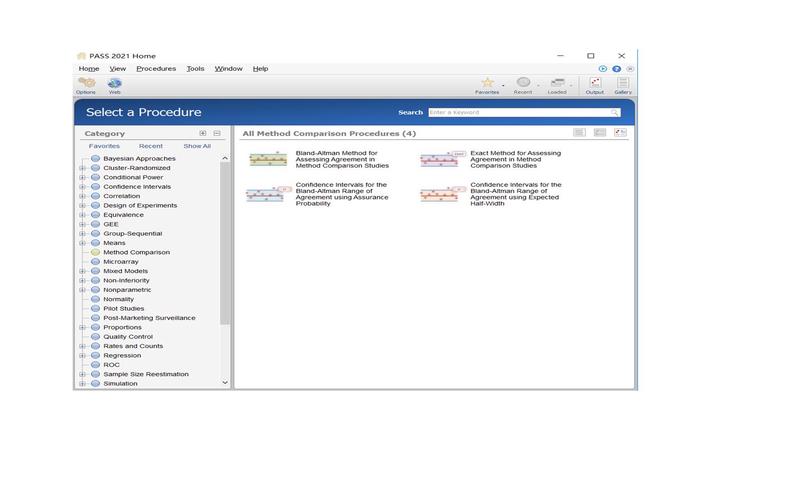Open the Tools menu
This screenshot has height=500, width=800.
pyautogui.click(x=195, y=68)
